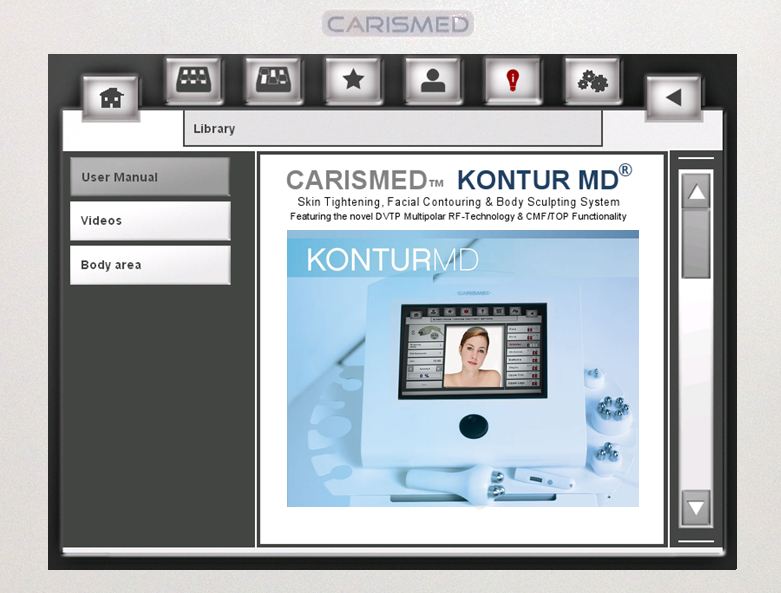The height and width of the screenshot is (593, 781).
Task: Open Favorites star icon
Action: tap(353, 80)
